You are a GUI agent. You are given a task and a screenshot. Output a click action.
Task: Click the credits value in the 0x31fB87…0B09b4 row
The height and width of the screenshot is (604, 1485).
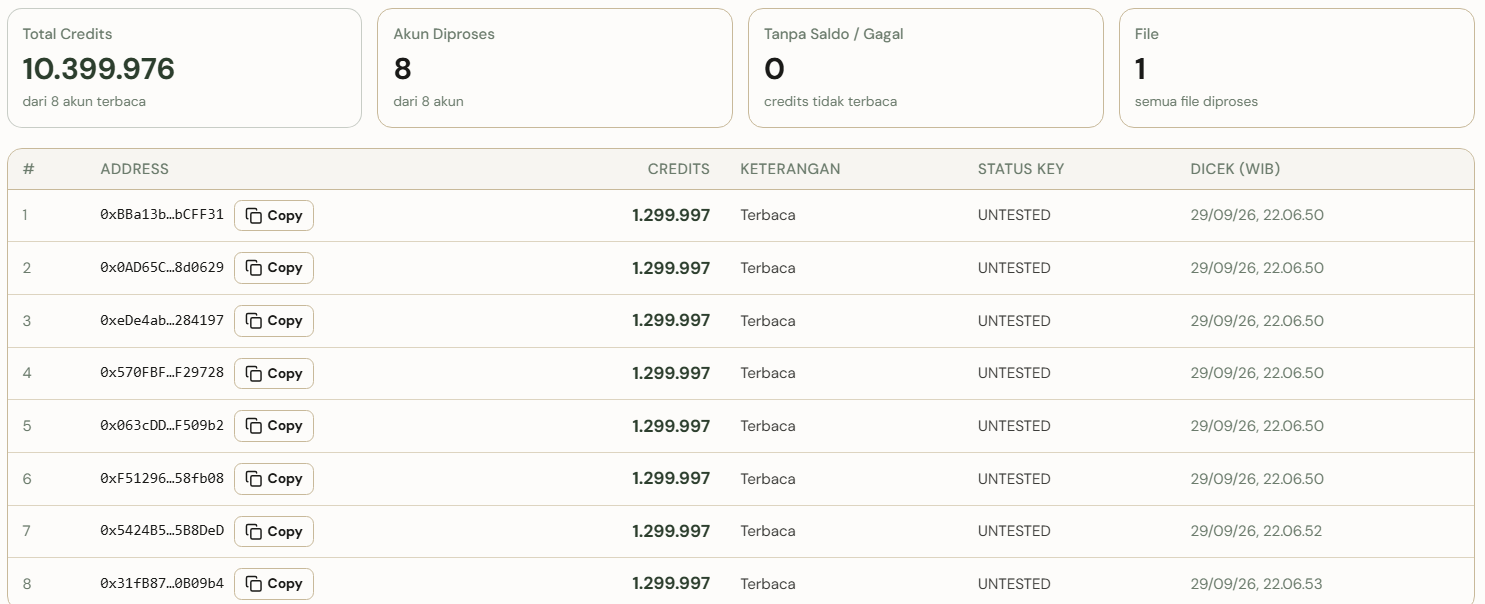click(671, 584)
